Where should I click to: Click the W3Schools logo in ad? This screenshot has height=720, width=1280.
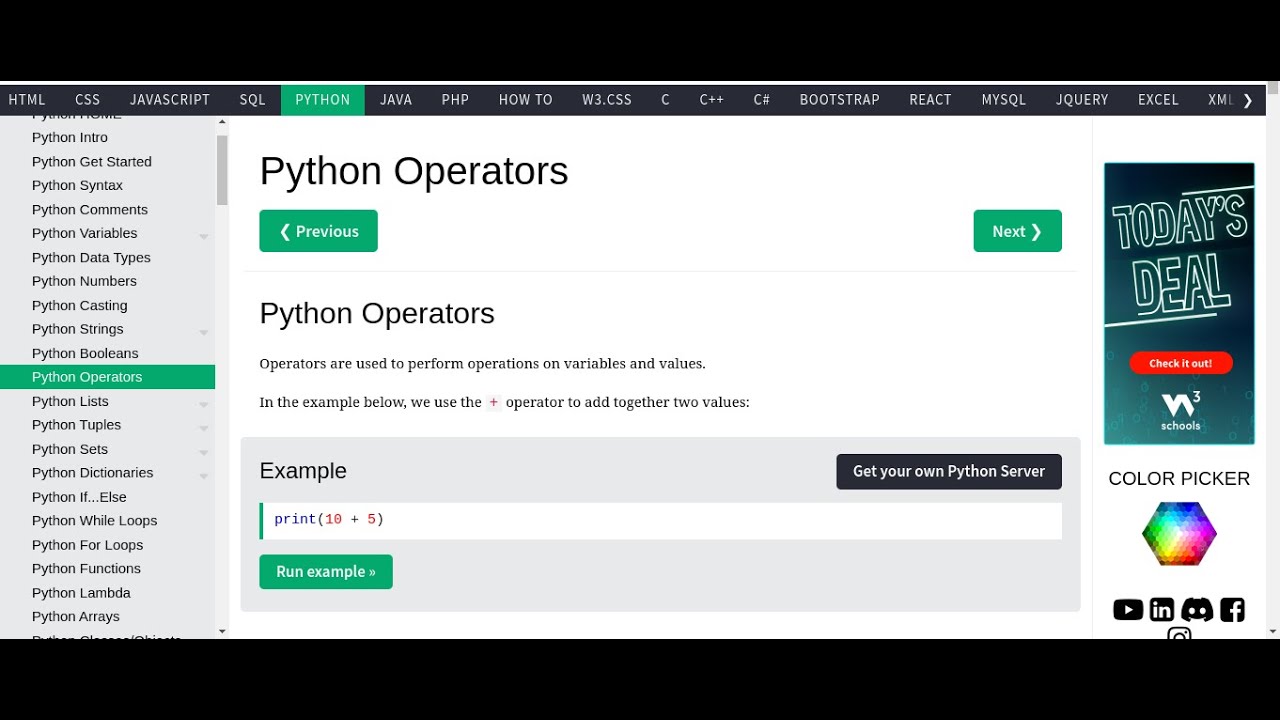point(1180,411)
